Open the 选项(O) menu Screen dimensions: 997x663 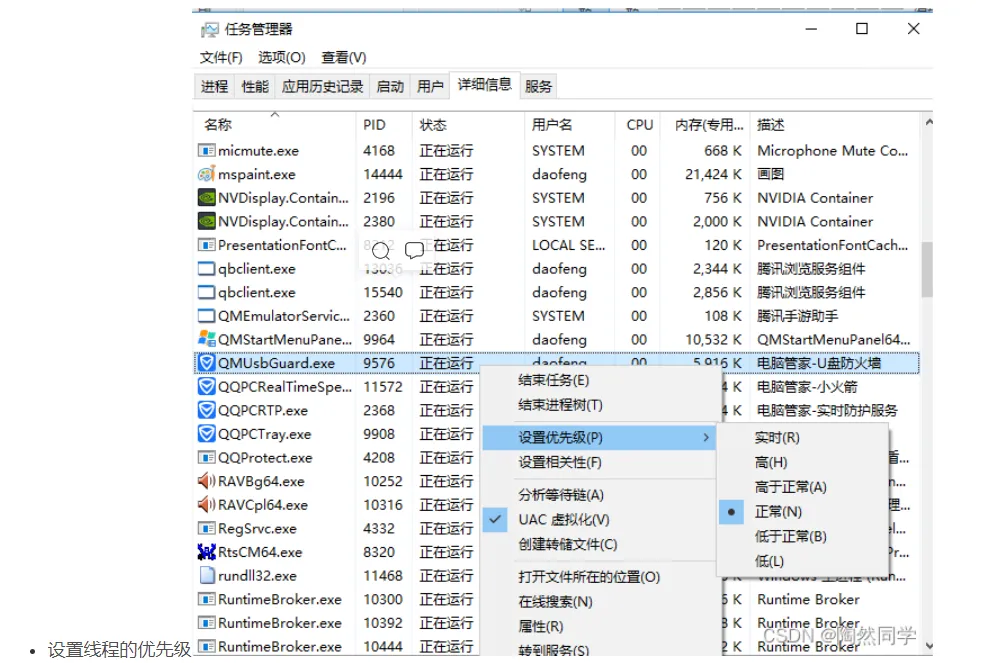282,58
